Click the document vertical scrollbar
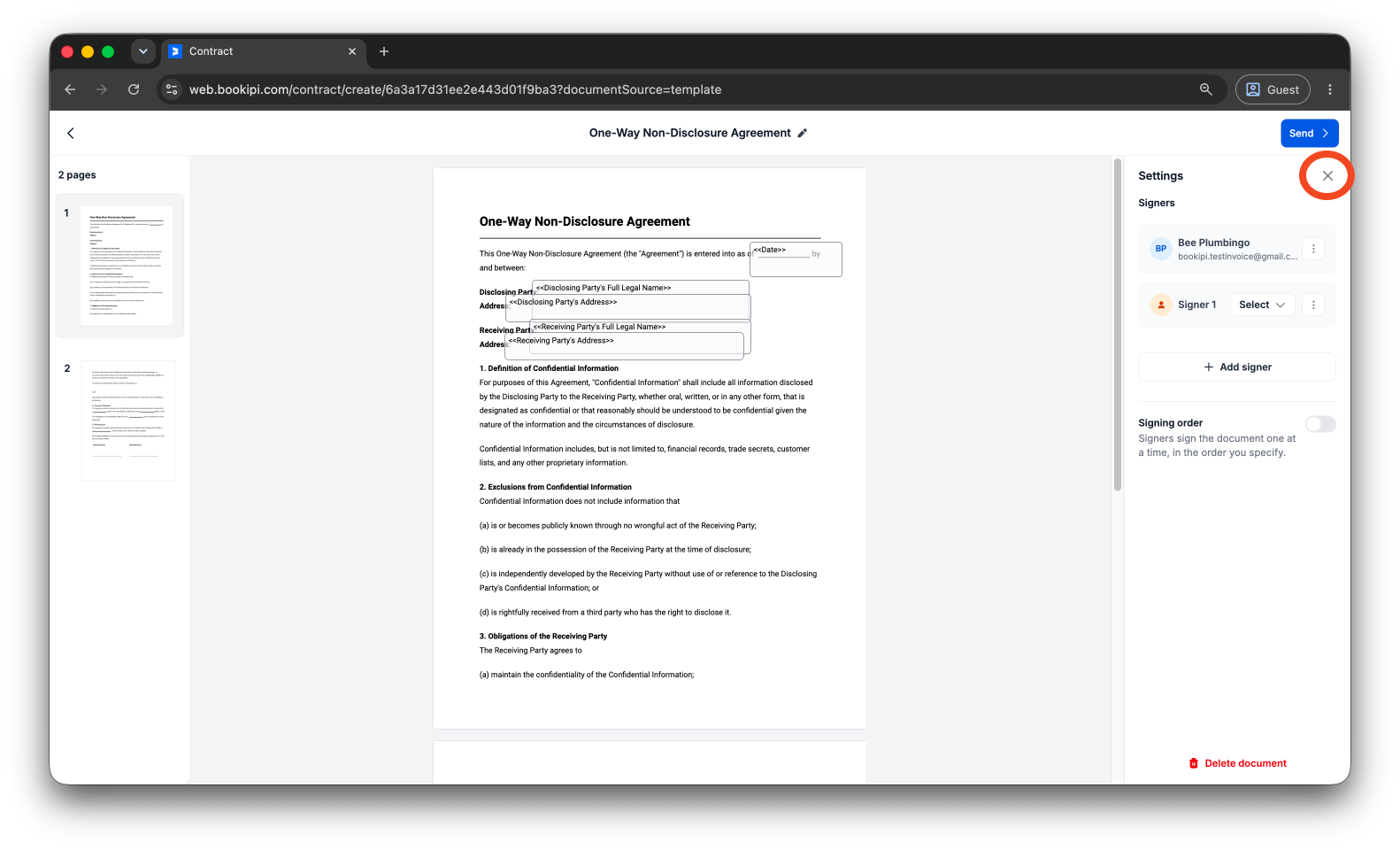1400x850 pixels. tap(1118, 325)
